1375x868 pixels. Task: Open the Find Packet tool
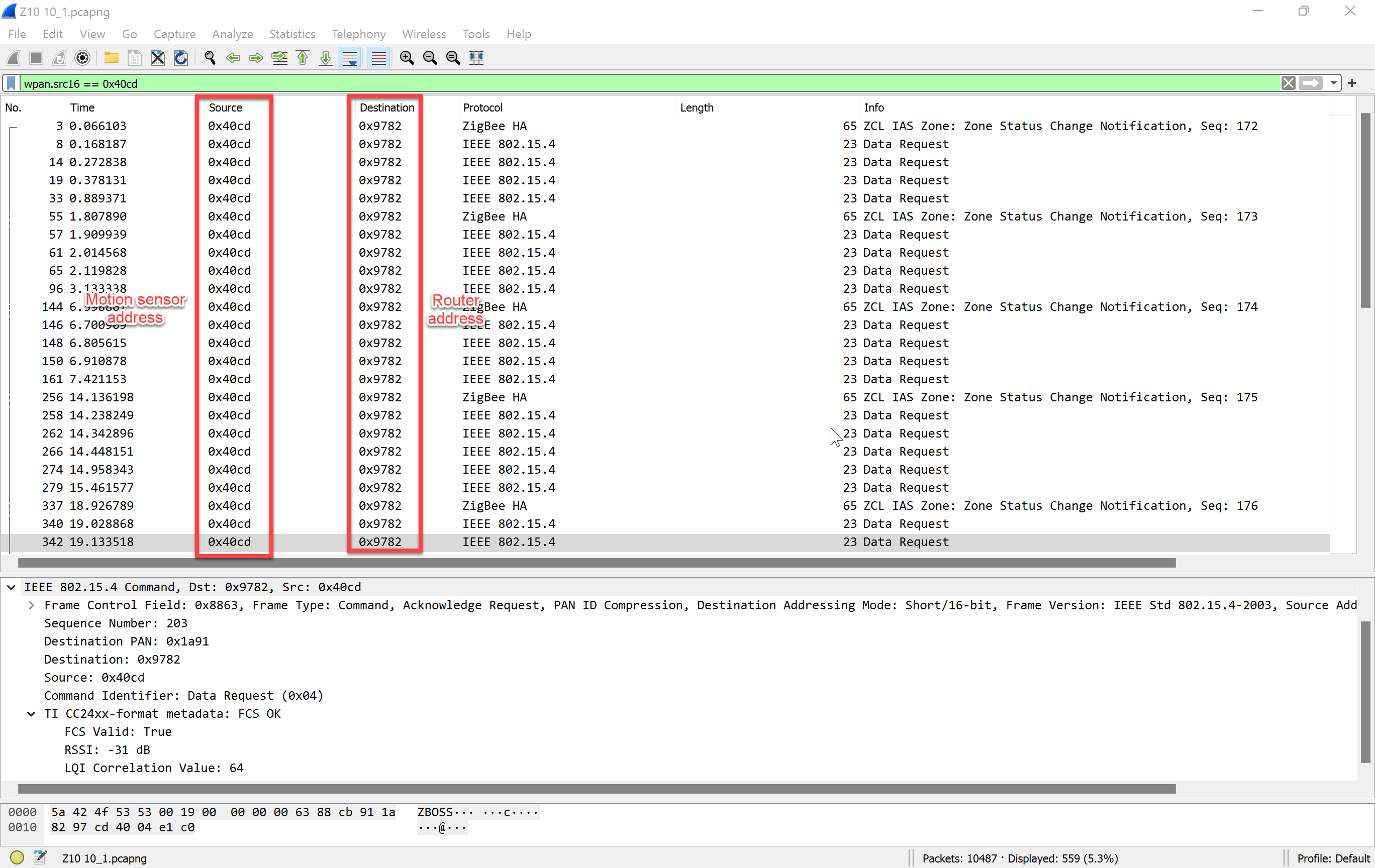210,58
